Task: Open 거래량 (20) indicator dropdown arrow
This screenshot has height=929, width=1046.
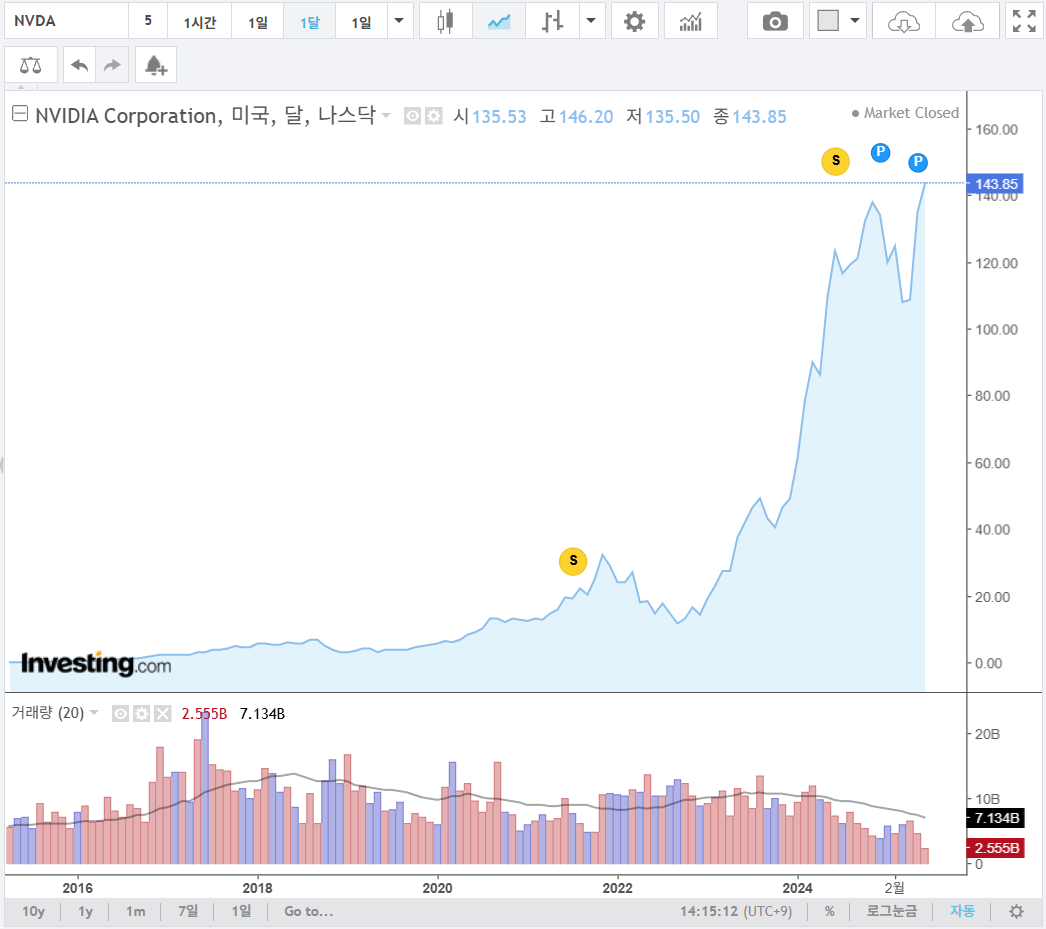Action: click(x=94, y=713)
